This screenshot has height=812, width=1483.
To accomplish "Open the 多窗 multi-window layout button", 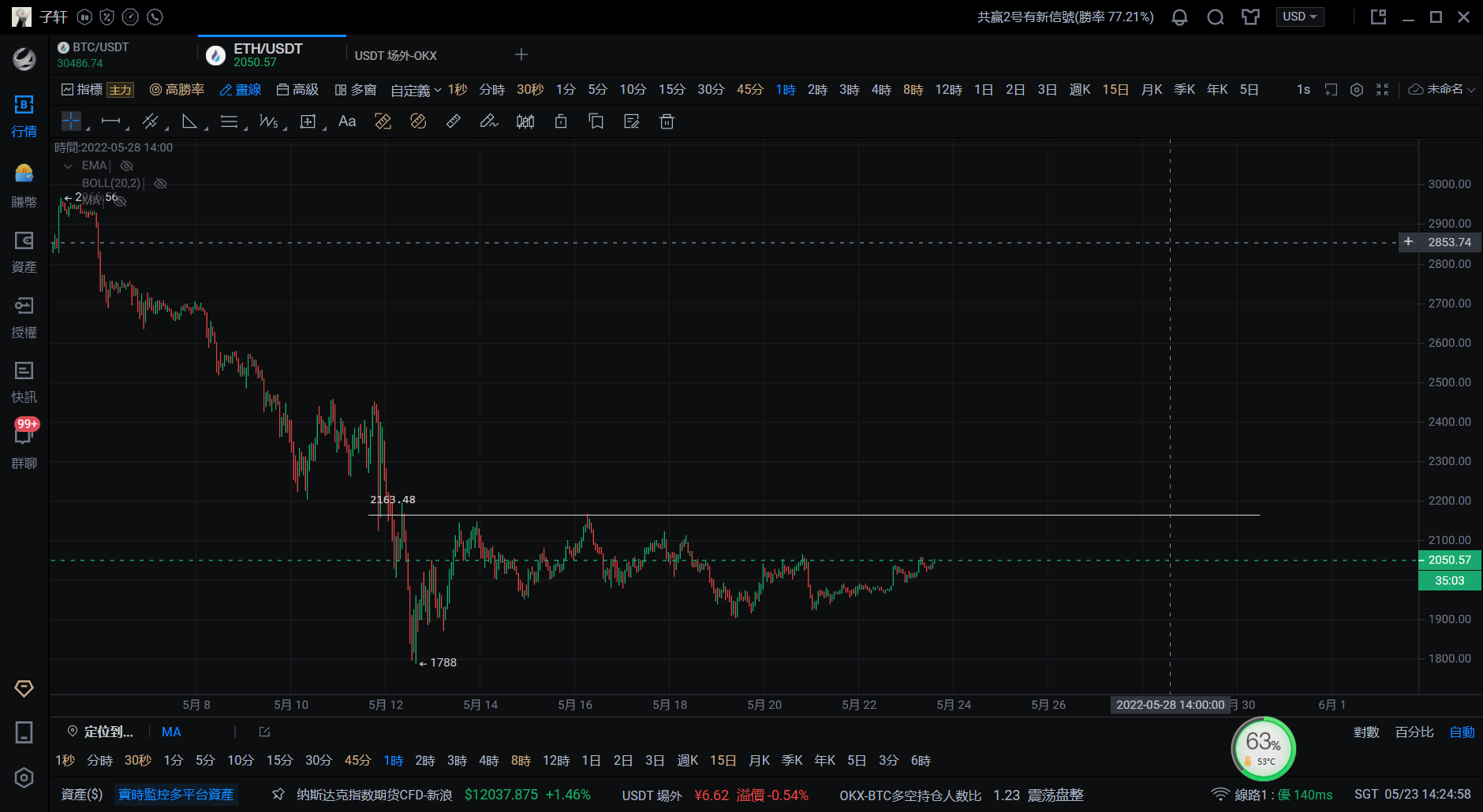I will click(x=356, y=90).
